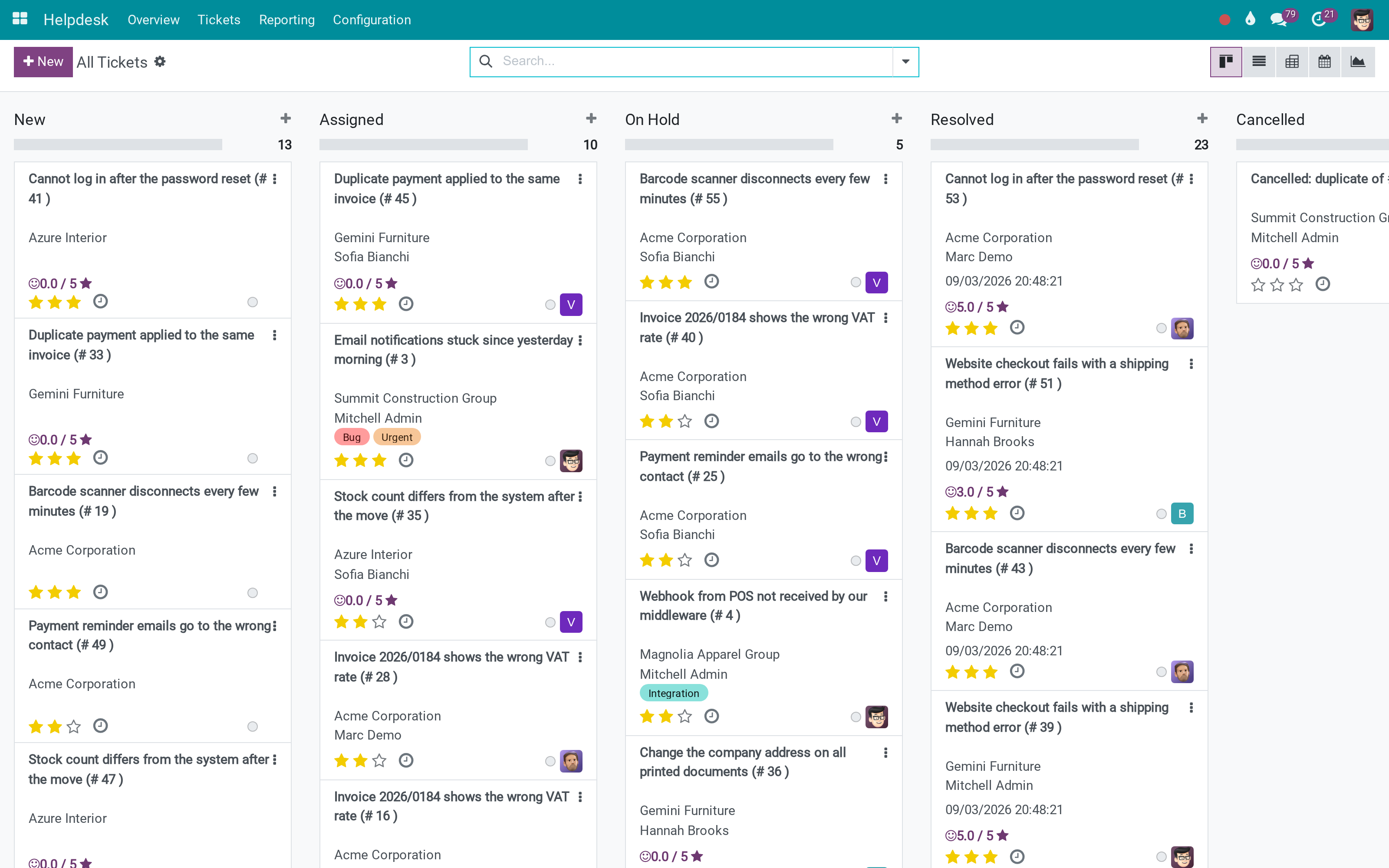Screen dimensions: 1389x868
Task: Open the Configuration menu
Action: (372, 20)
